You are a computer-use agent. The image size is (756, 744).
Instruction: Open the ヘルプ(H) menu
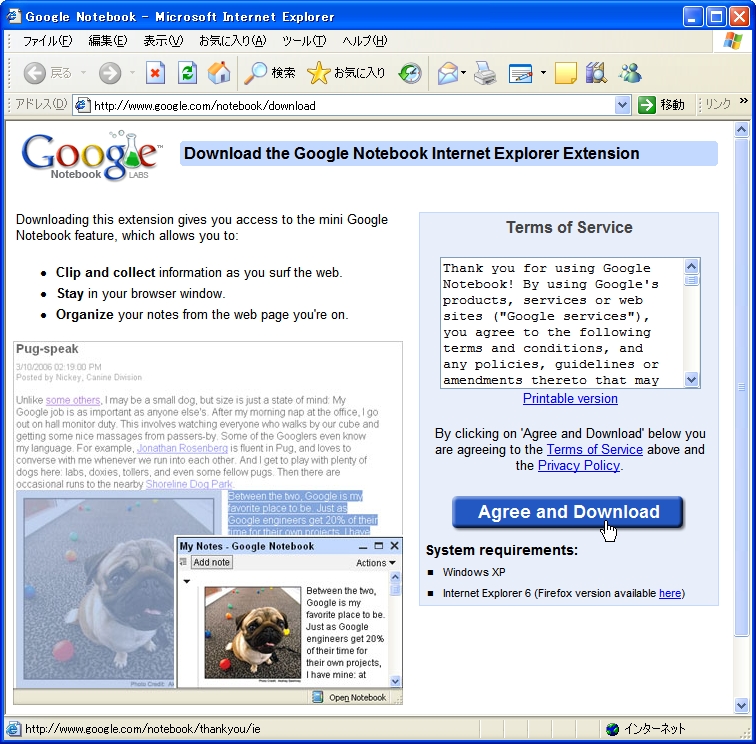click(x=364, y=41)
